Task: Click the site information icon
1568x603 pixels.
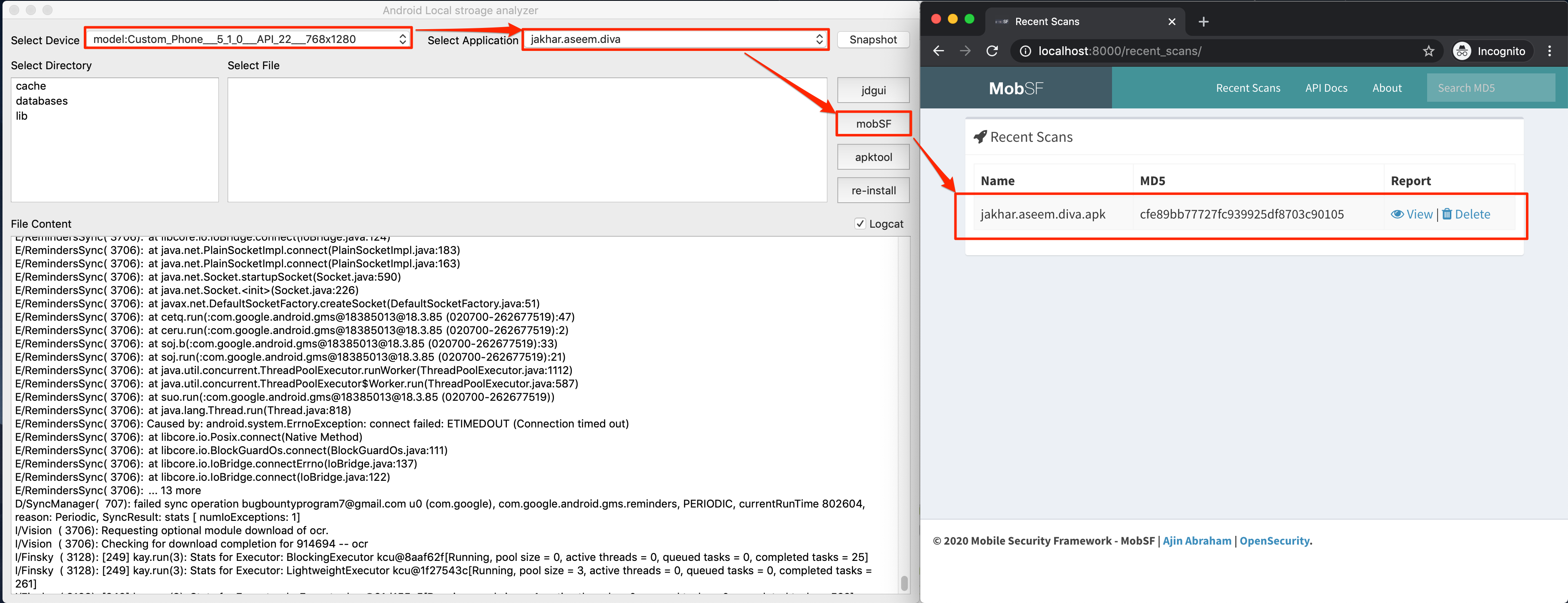Action: pos(1025,51)
